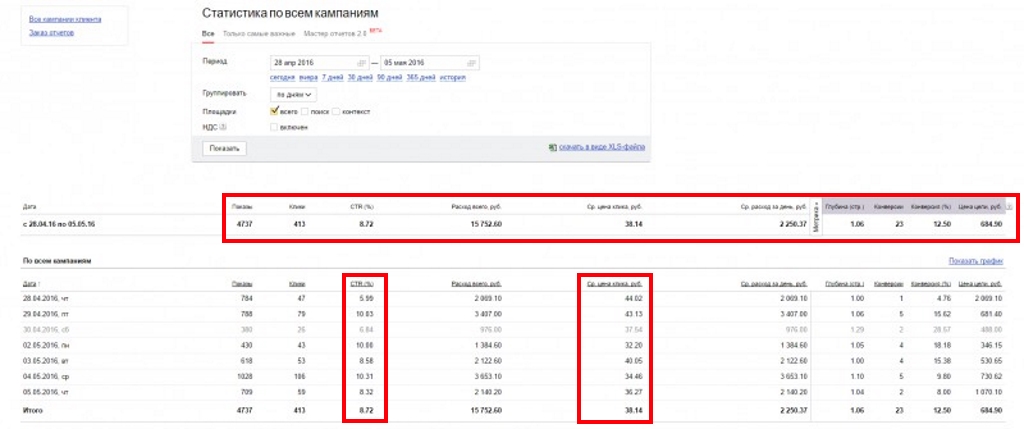Switch to 'Только самые важные' tab

[x=259, y=33]
